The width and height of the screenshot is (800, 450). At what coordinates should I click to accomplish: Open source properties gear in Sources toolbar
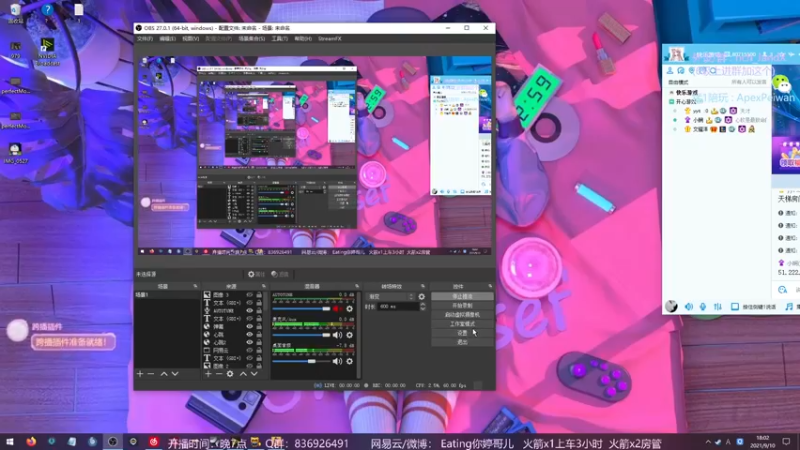coord(230,374)
